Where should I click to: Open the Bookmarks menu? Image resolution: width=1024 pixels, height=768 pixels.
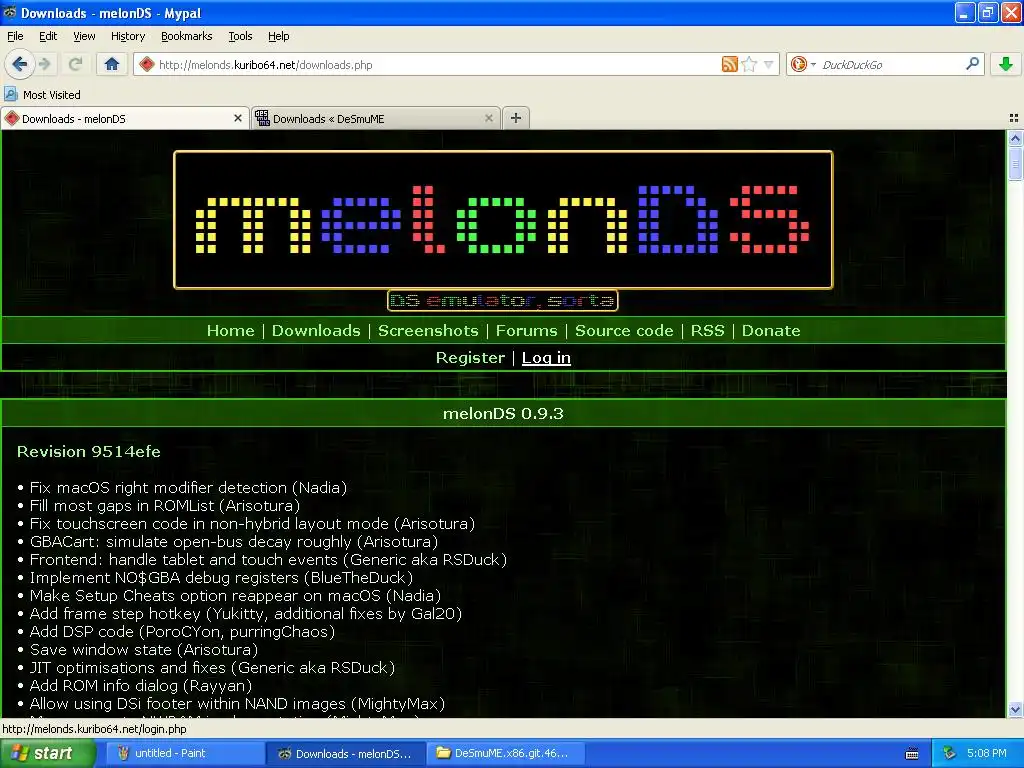(x=186, y=36)
